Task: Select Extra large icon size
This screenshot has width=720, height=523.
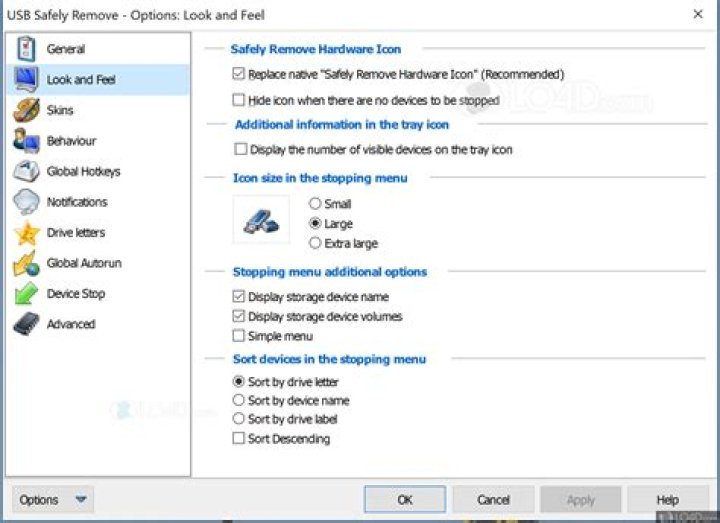Action: click(x=315, y=243)
